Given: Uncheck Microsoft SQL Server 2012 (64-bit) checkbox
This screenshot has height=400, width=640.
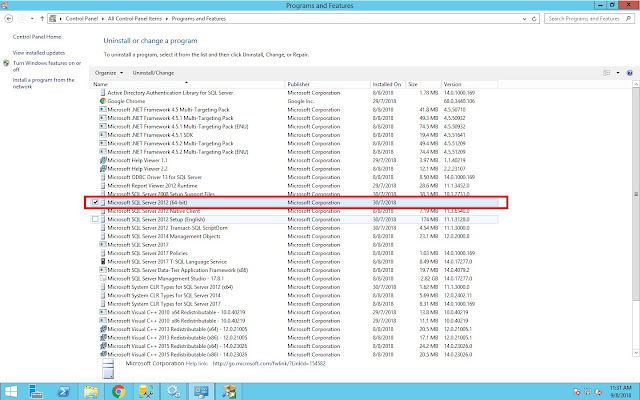Looking at the screenshot, I should 95,202.
